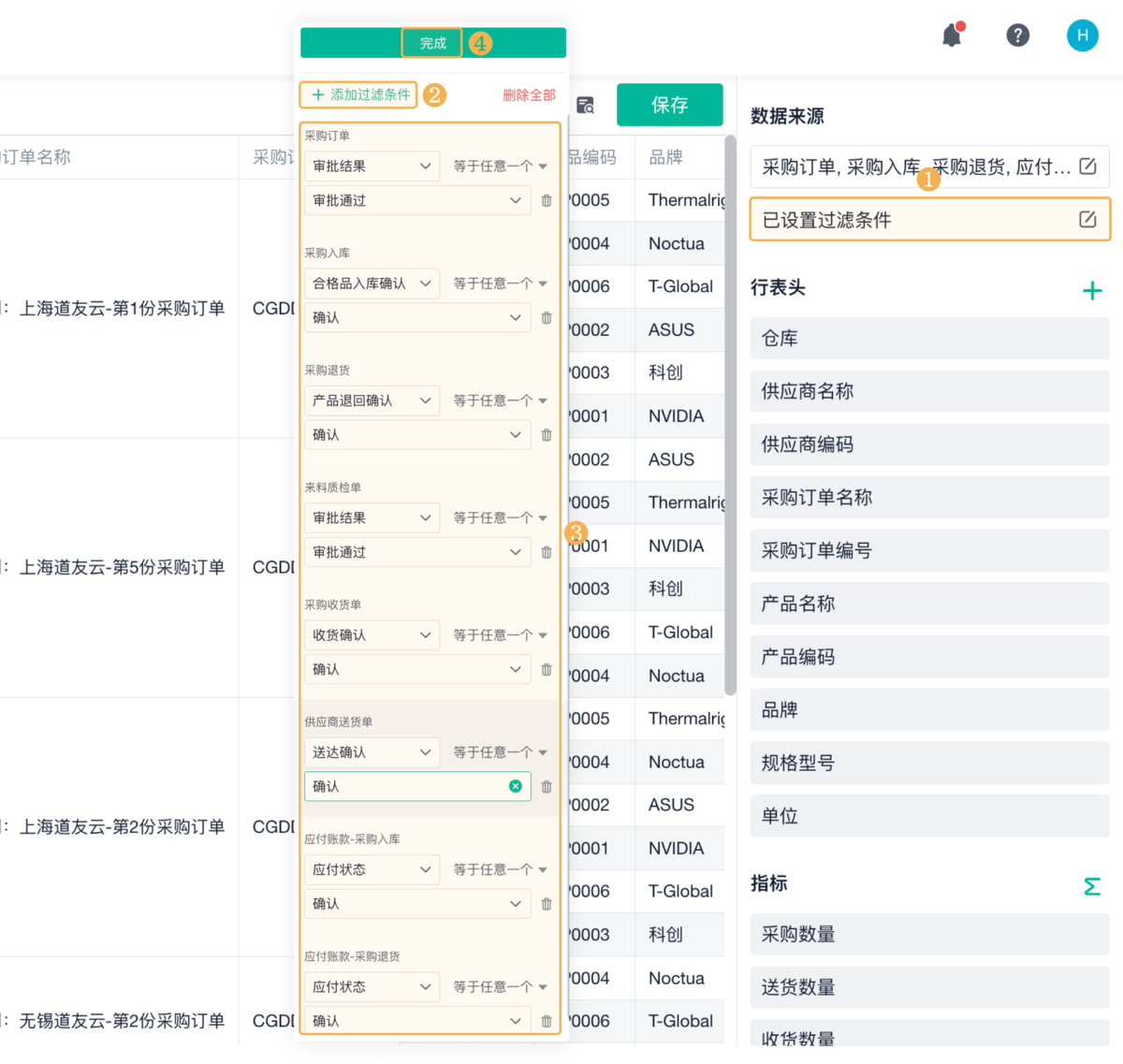Change the 来料质检单 等于任意一个 operator

pos(500,517)
